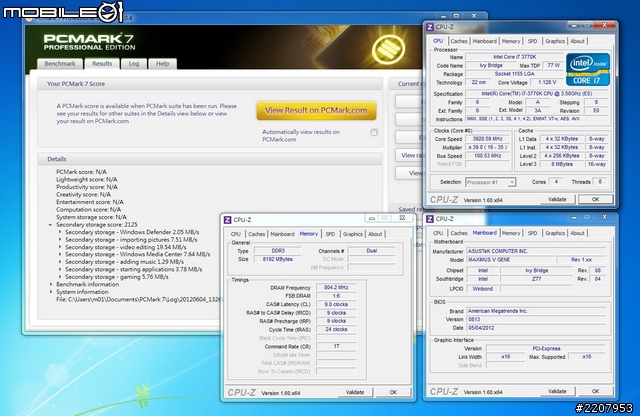This screenshot has height=416, width=640.
Task: Click the Core Speed 3920.59 MHz value
Action: (x=487, y=139)
